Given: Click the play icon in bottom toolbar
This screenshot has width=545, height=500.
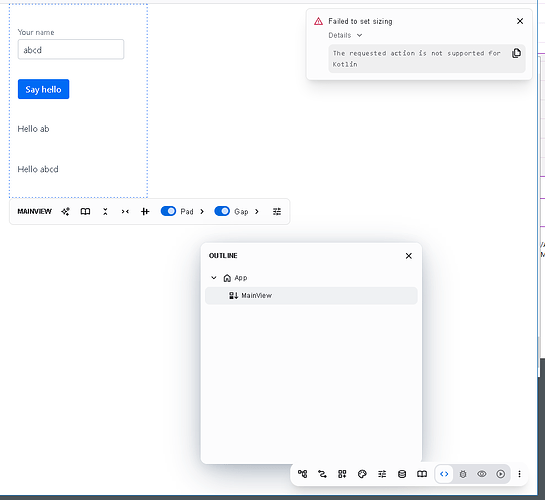Looking at the screenshot, I should pyautogui.click(x=501, y=474).
